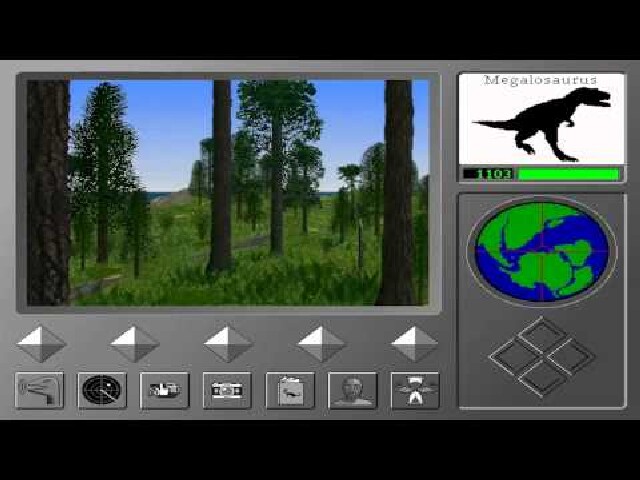Select the rover vehicle icon
The height and width of the screenshot is (480, 640).
pos(164,390)
